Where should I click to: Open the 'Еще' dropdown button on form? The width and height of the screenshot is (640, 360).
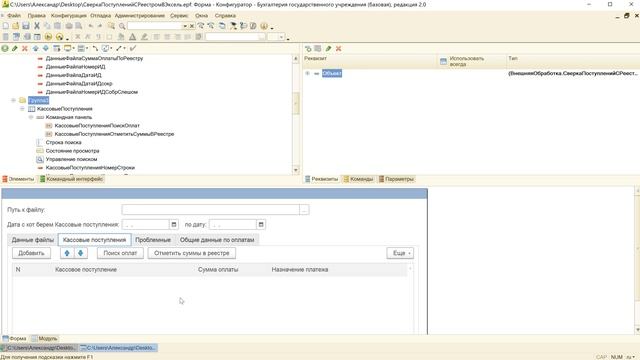(x=400, y=253)
